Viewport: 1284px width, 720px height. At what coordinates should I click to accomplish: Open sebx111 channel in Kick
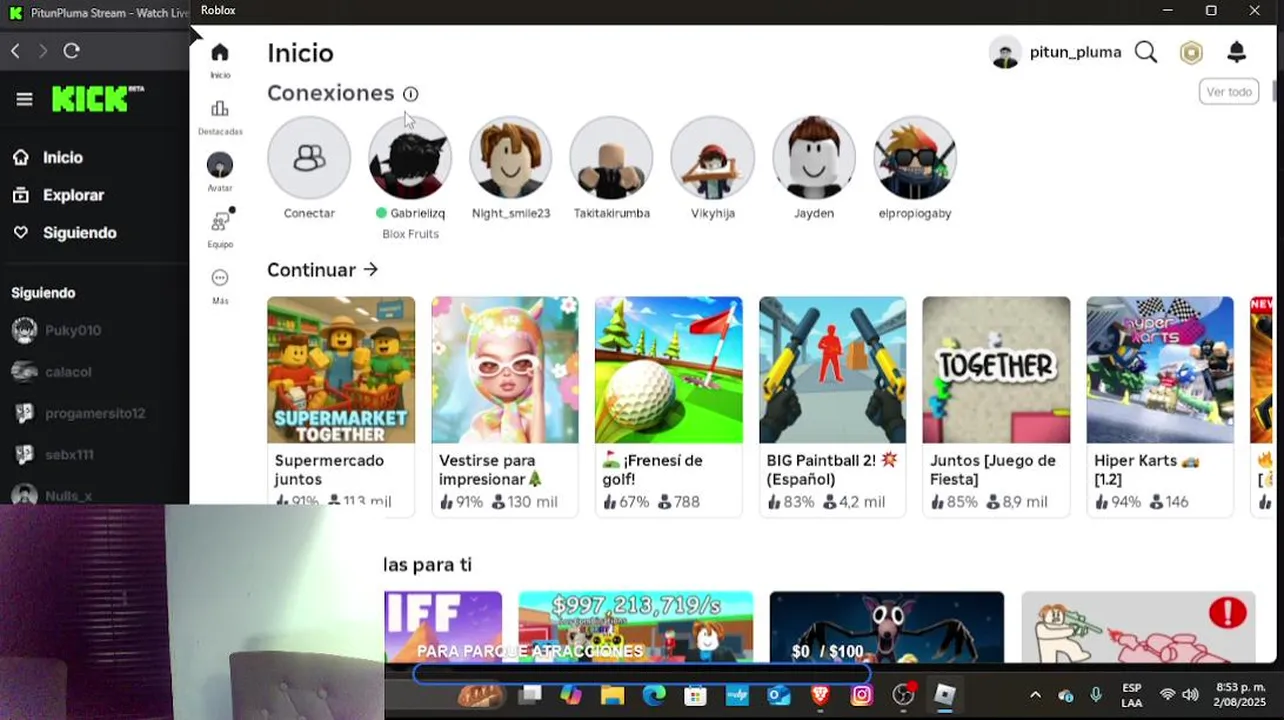tap(53, 454)
